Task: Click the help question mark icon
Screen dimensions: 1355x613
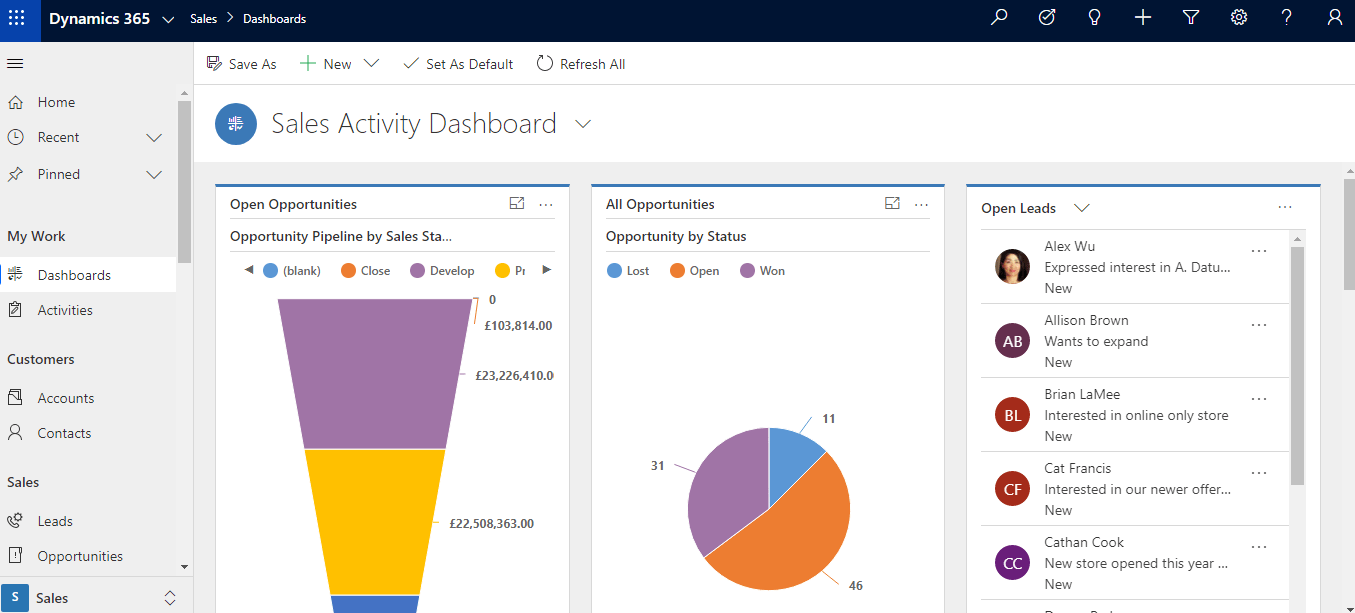Action: 1287,18
